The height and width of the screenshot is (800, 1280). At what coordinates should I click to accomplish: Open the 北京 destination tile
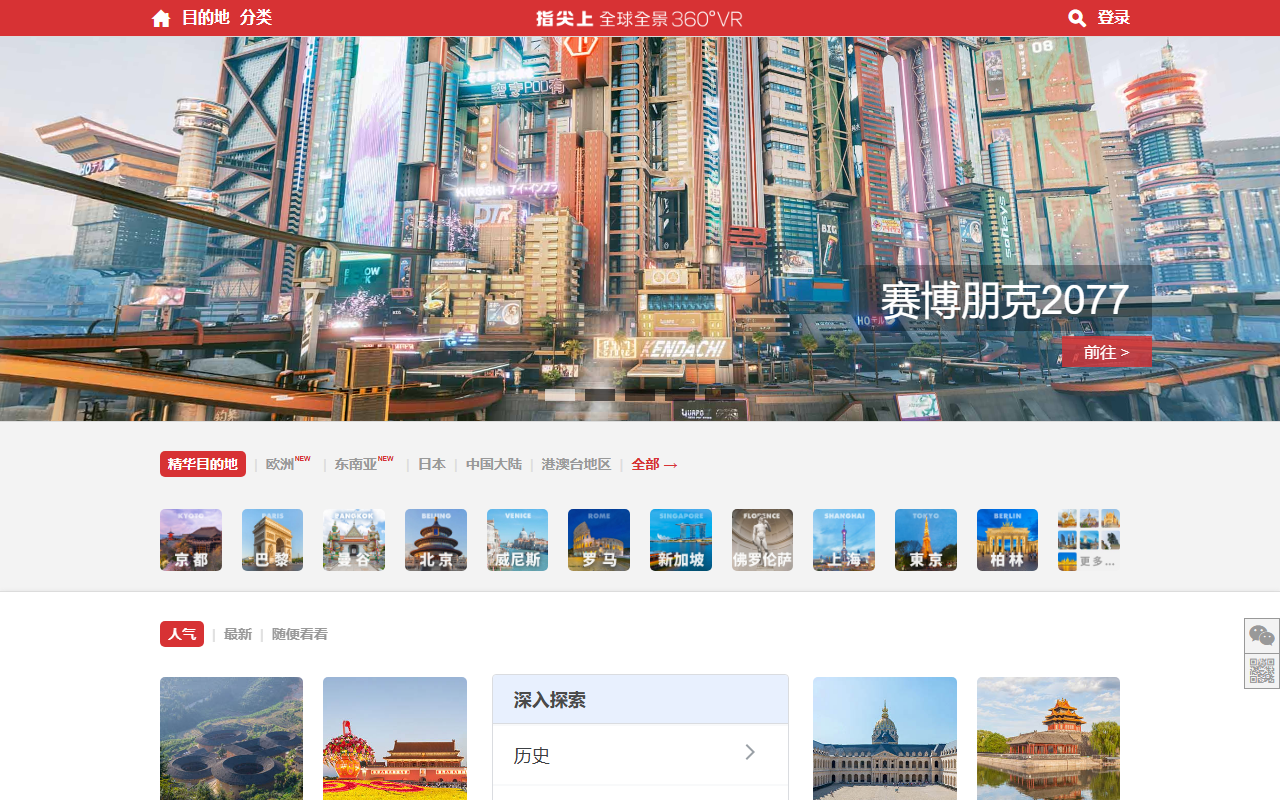click(x=436, y=540)
